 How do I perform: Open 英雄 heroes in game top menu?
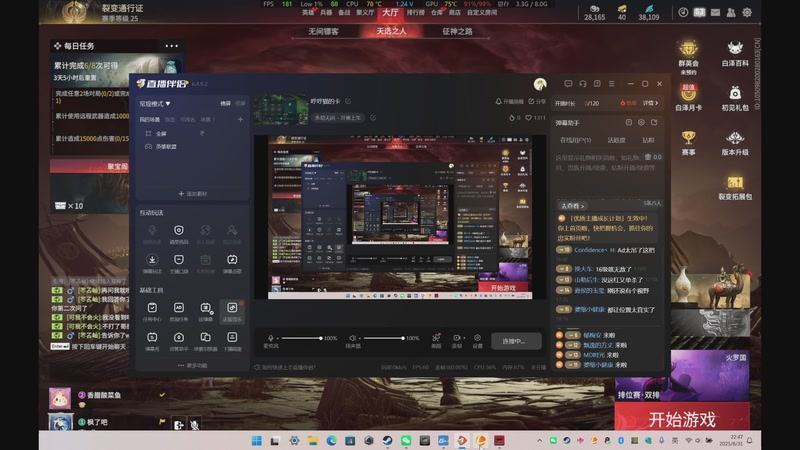click(x=308, y=12)
